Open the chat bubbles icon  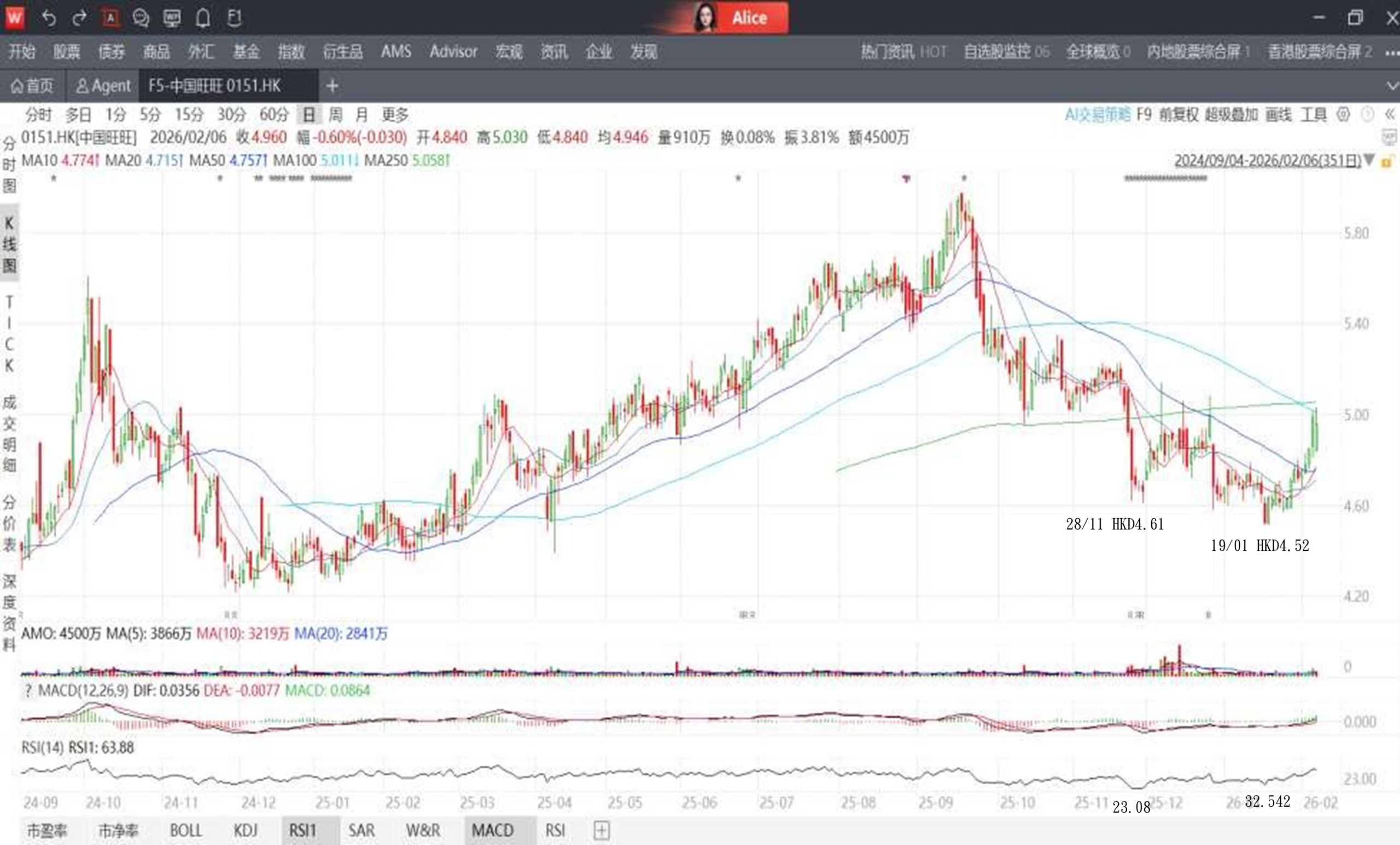click(x=141, y=18)
